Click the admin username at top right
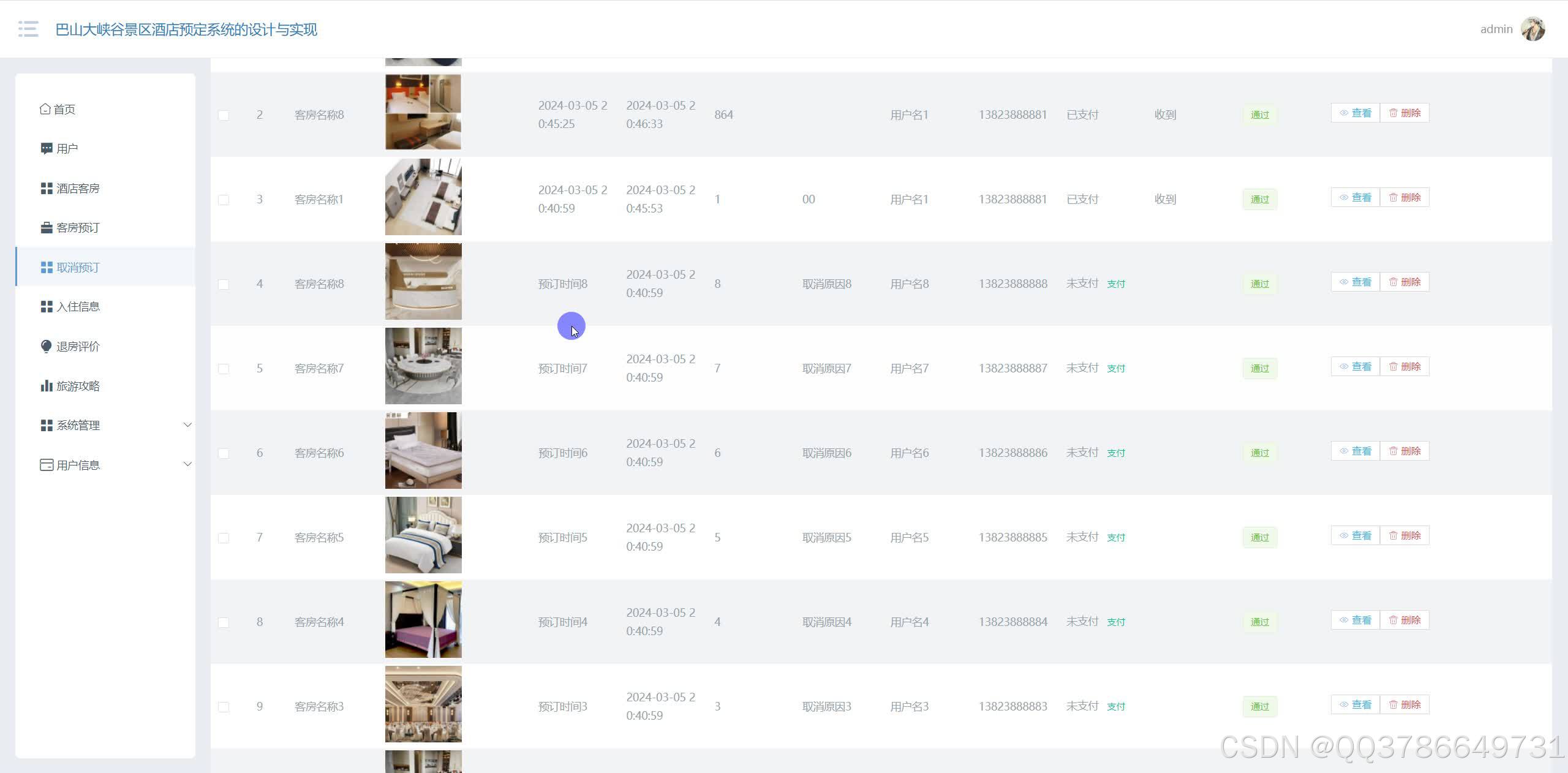Image resolution: width=1568 pixels, height=773 pixels. coord(1496,29)
